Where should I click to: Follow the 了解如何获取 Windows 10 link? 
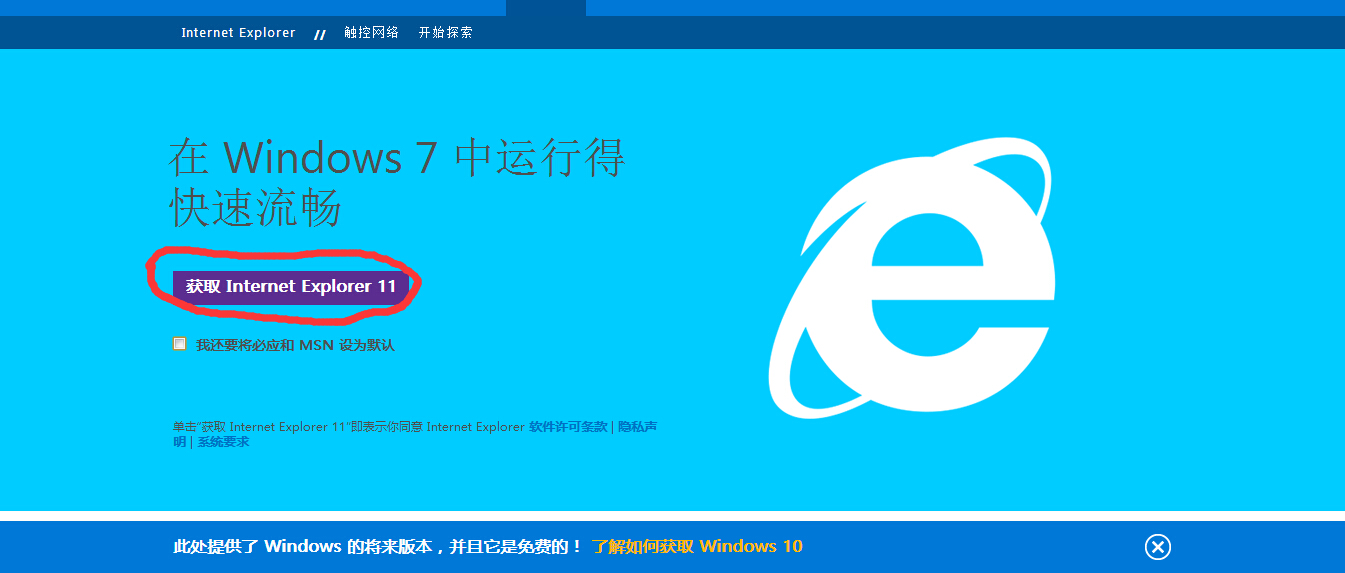(x=697, y=546)
